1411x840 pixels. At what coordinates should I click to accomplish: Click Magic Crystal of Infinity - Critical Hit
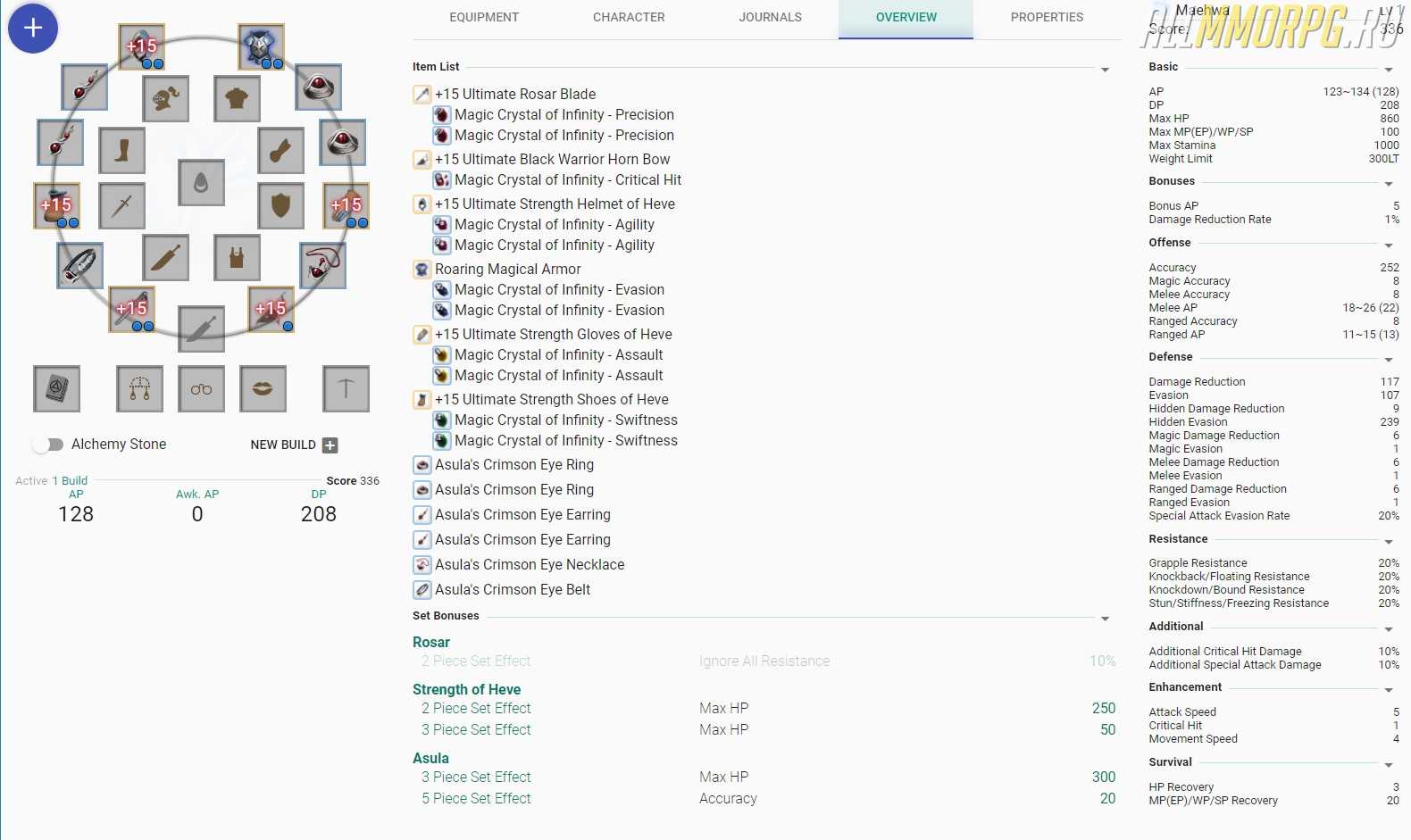(568, 179)
